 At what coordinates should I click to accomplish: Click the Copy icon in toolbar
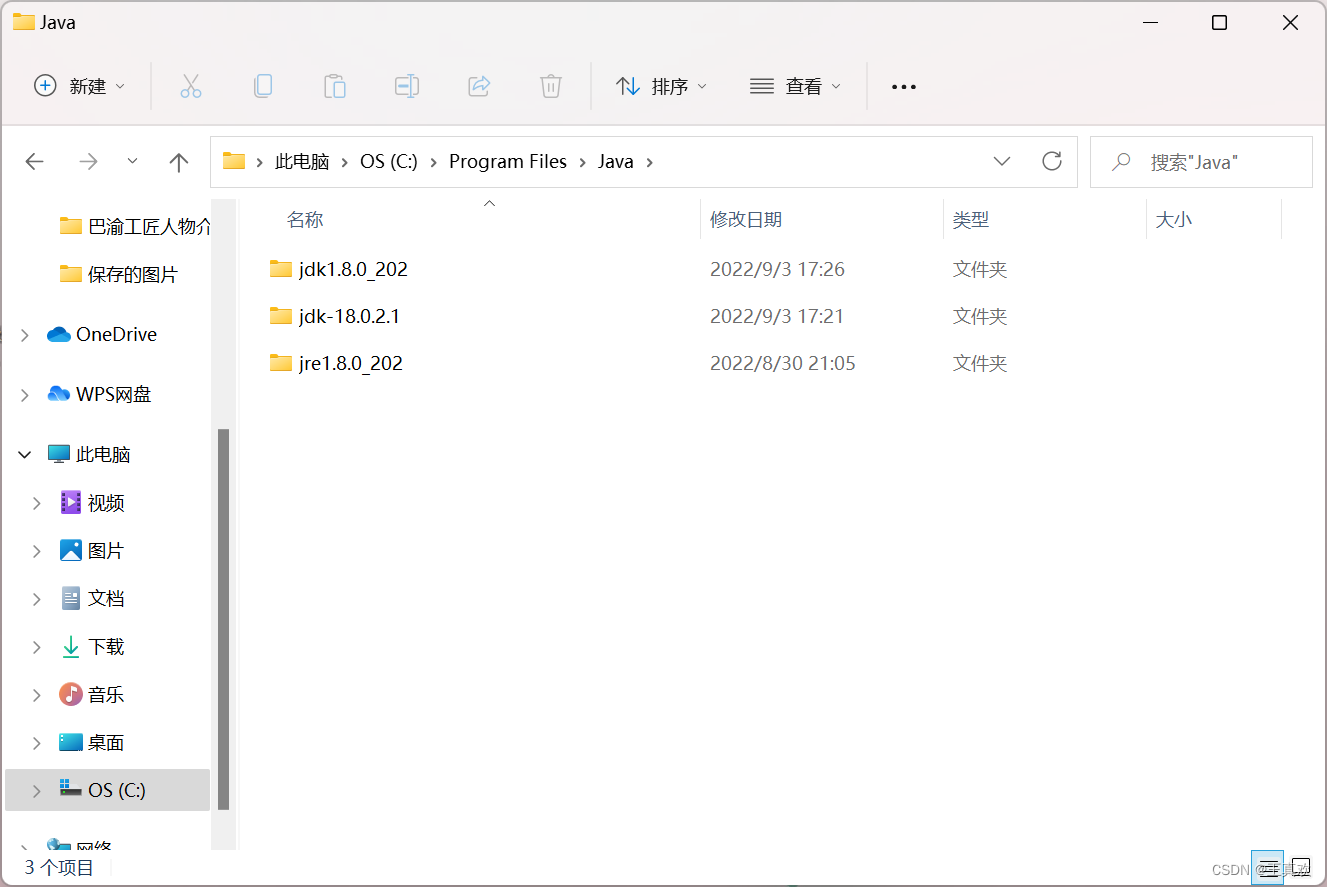click(x=263, y=87)
